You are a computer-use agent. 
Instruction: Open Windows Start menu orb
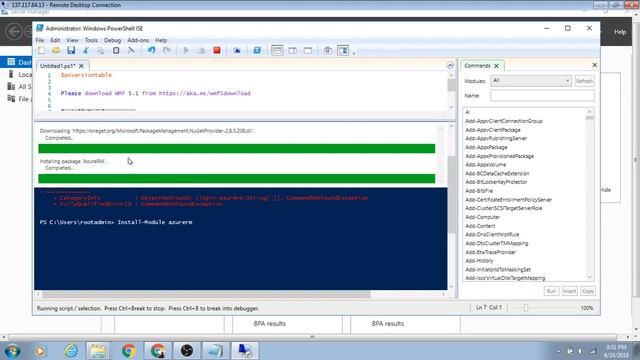click(x=12, y=351)
